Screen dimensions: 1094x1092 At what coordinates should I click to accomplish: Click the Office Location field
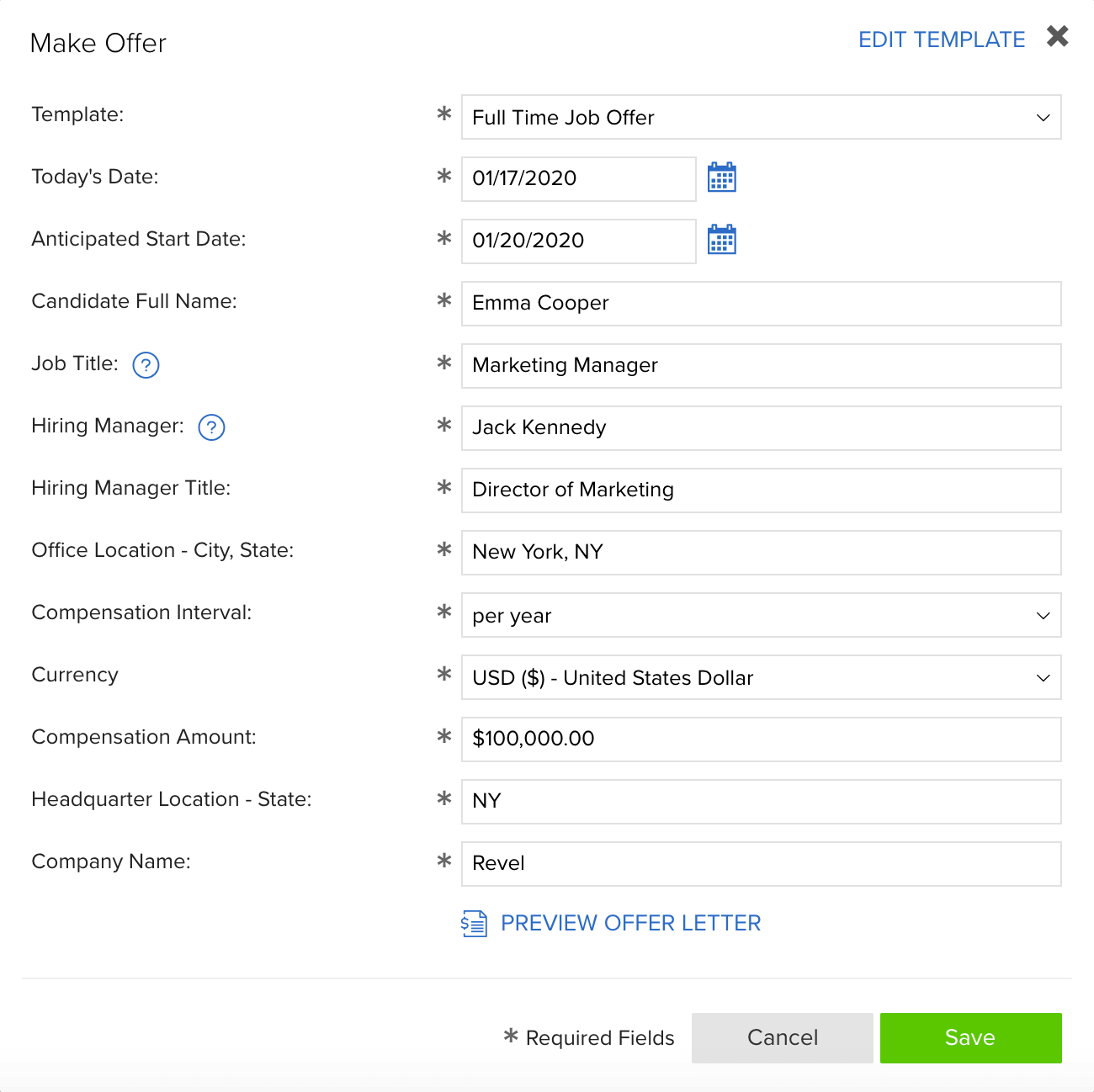pyautogui.click(x=762, y=553)
